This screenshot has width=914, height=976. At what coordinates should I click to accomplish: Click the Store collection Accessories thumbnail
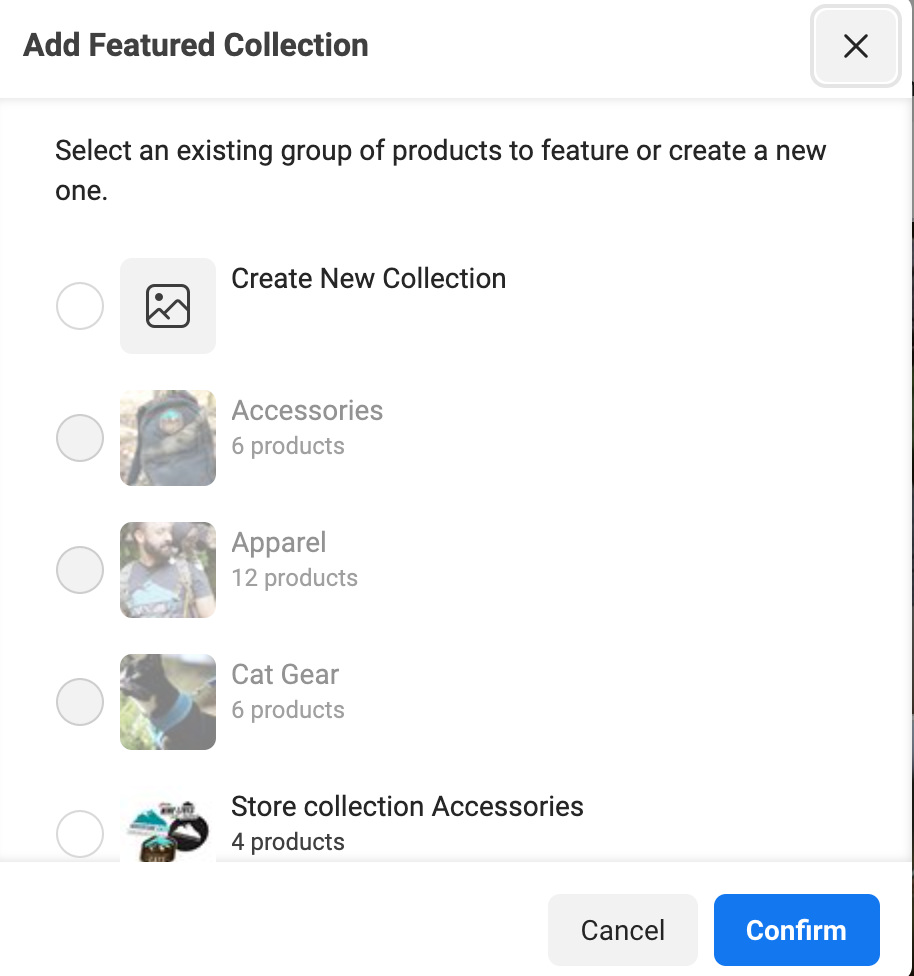point(168,826)
